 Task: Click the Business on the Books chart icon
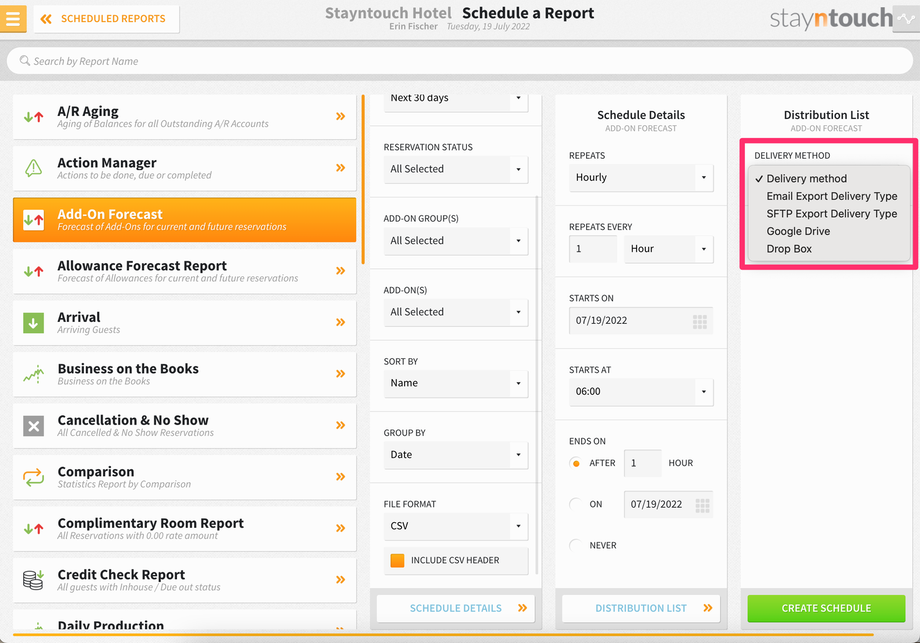tap(33, 374)
